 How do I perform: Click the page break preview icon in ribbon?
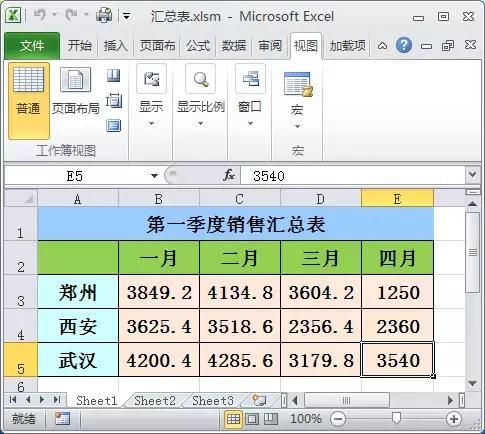point(114,76)
